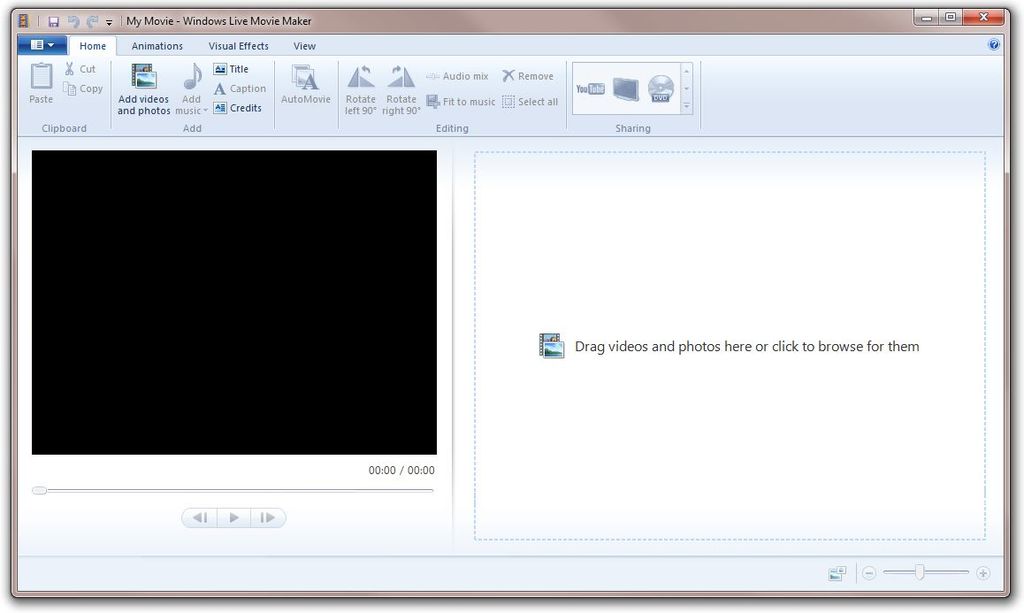Click the Help question mark icon
This screenshot has height=613, width=1024.
pos(994,44)
